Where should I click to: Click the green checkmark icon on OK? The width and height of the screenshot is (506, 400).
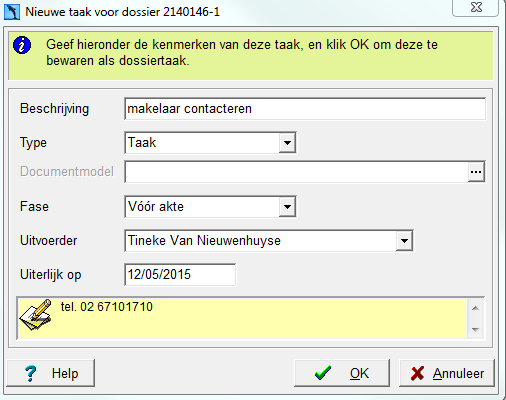(323, 373)
